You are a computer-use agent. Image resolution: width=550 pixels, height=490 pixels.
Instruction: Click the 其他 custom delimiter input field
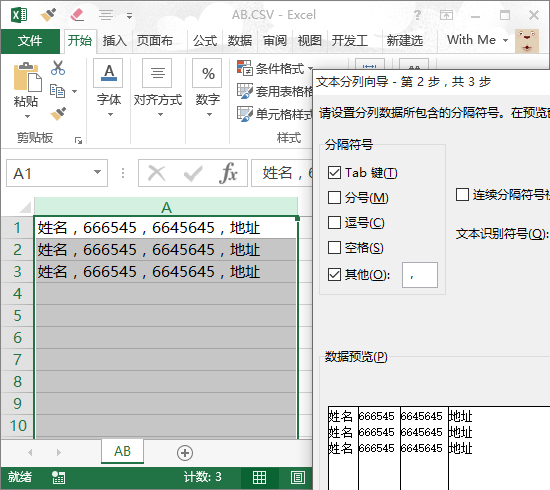[x=420, y=275]
